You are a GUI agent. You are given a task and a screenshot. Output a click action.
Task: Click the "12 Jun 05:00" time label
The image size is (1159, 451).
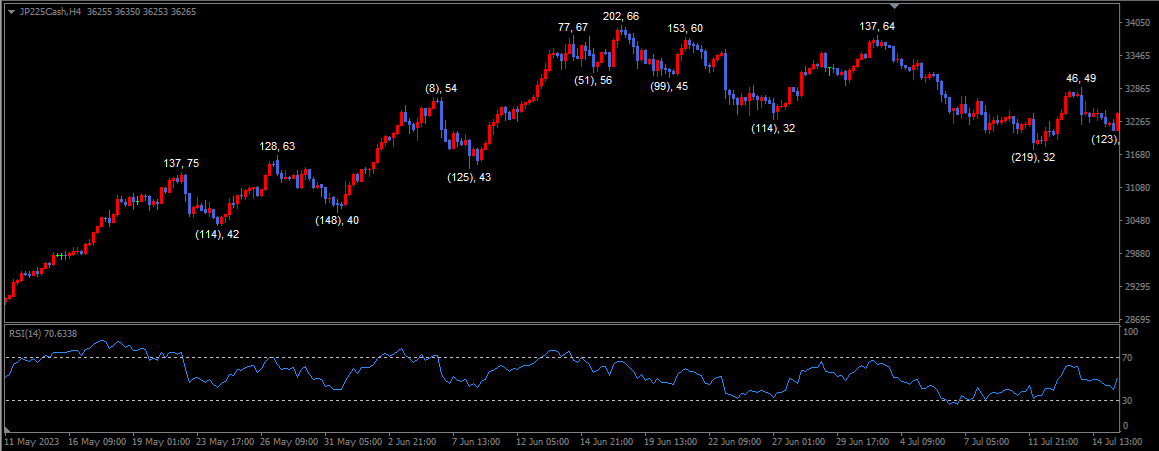[x=543, y=441]
